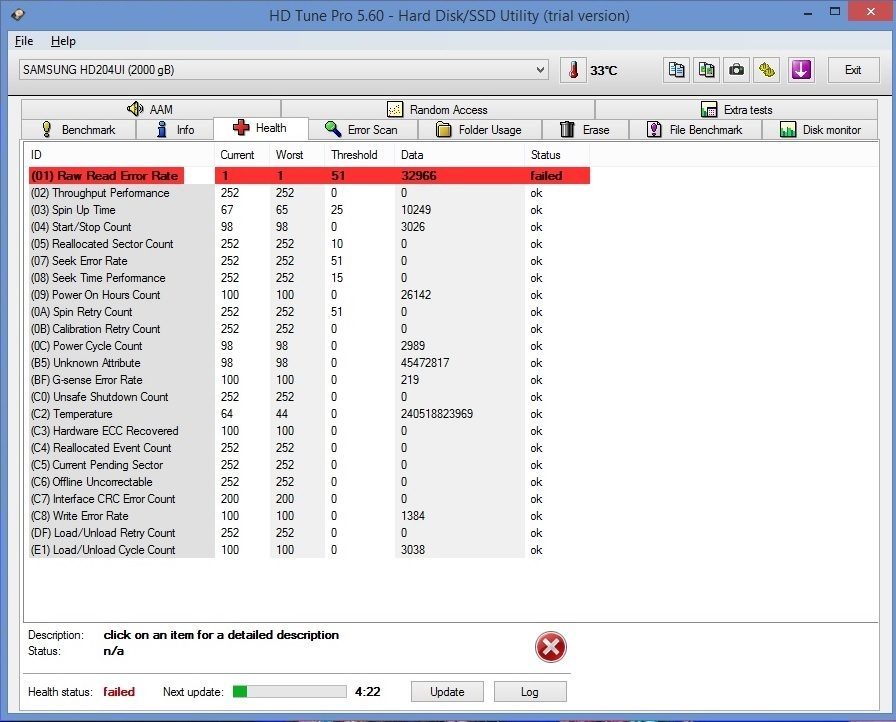The height and width of the screenshot is (722, 896).
Task: Switch to the Disk monitor tab
Action: (x=820, y=130)
